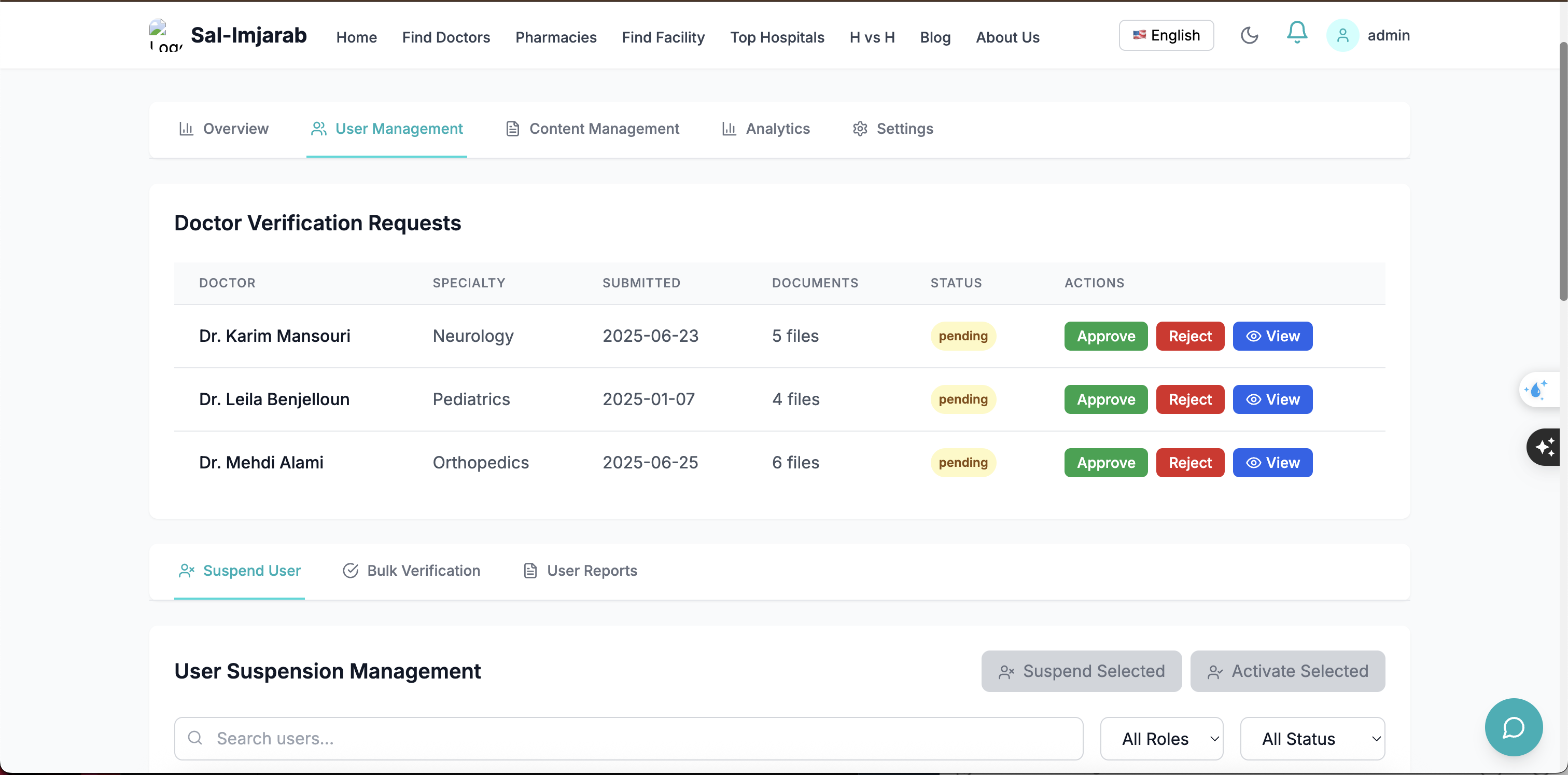Click the Settings gear tab icon
The height and width of the screenshot is (775, 1568).
860,129
